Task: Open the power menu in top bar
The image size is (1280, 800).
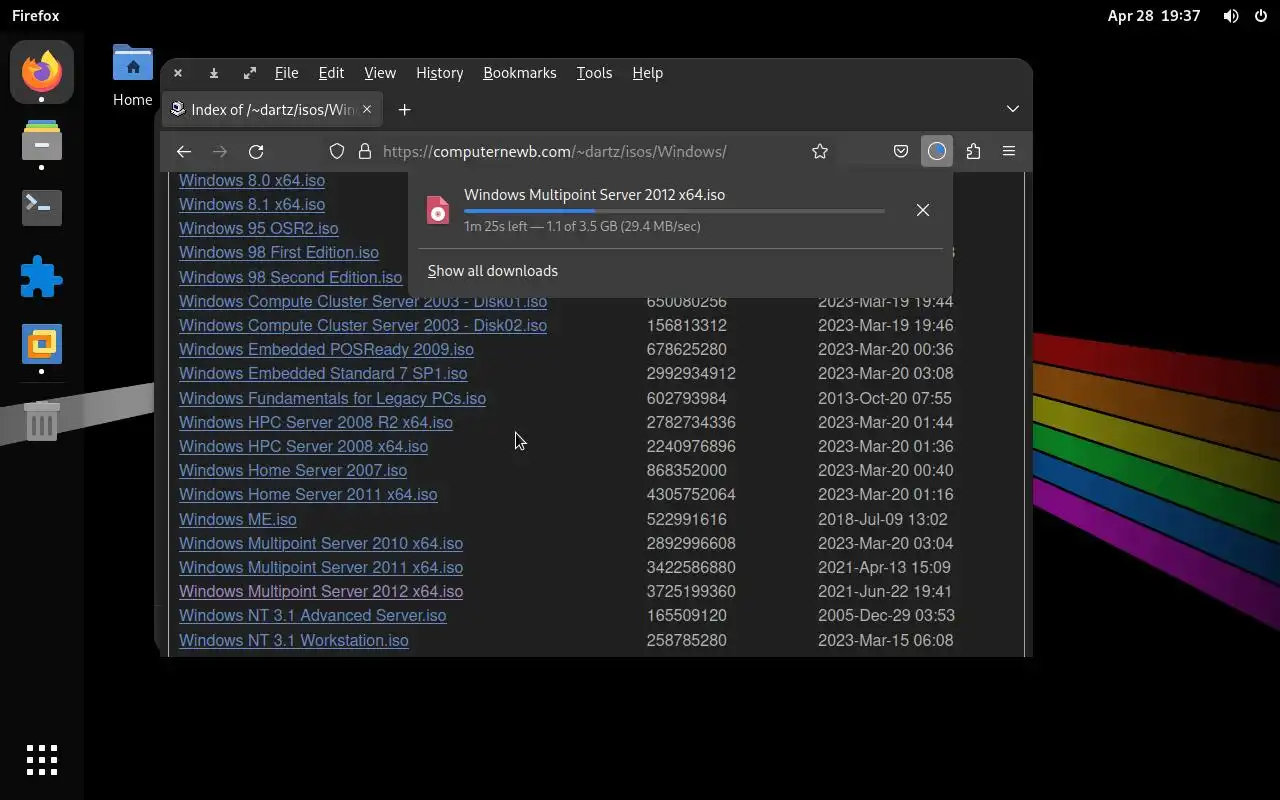Action: [x=1260, y=16]
